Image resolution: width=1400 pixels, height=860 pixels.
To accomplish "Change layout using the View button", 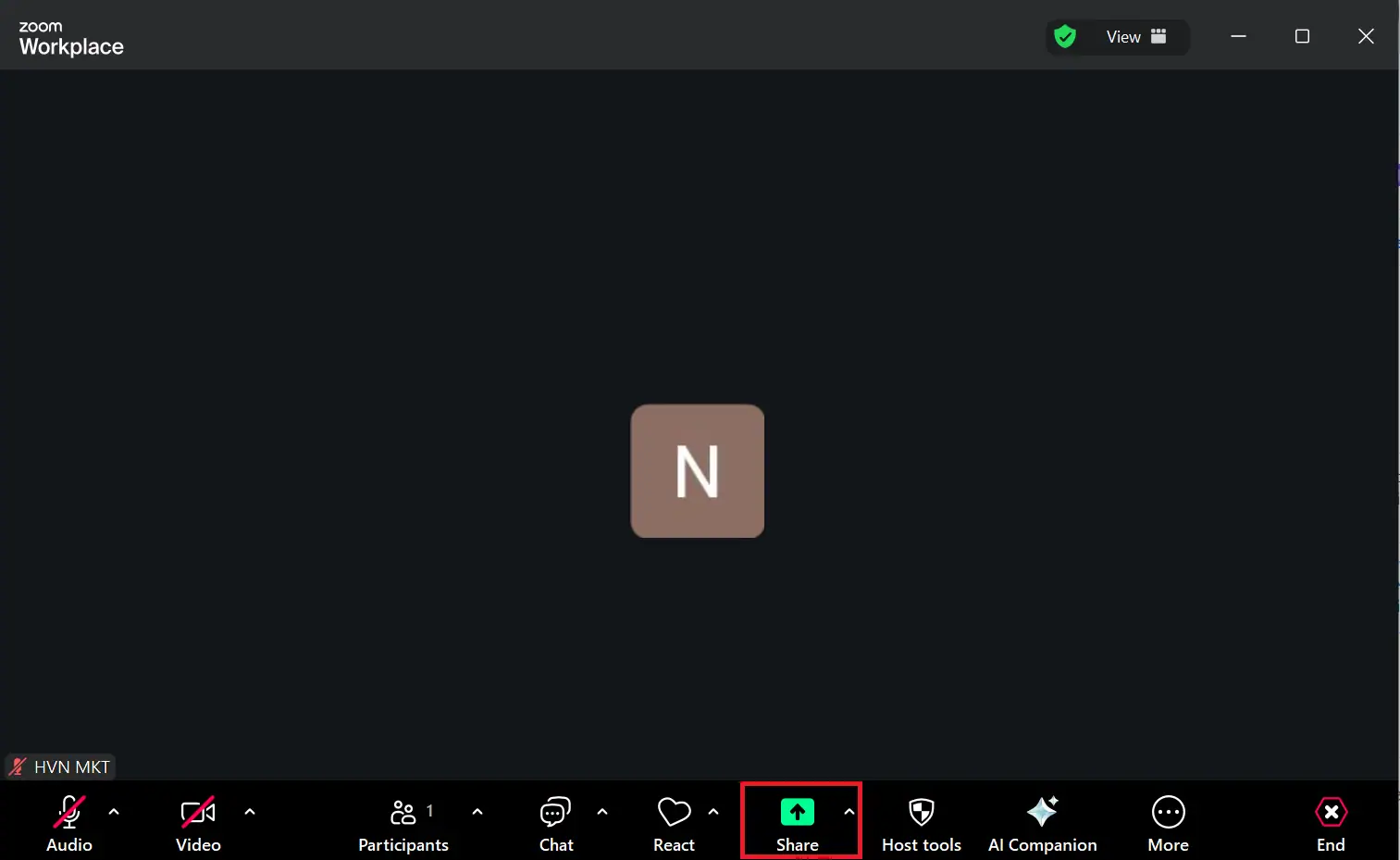I will [x=1135, y=37].
